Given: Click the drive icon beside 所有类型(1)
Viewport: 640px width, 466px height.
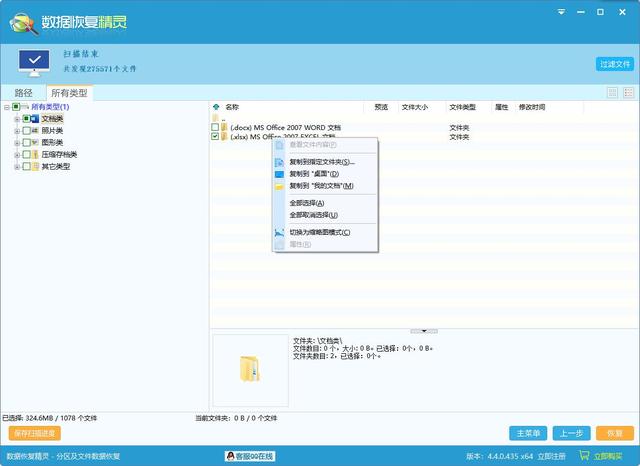Looking at the screenshot, I should pos(25,107).
